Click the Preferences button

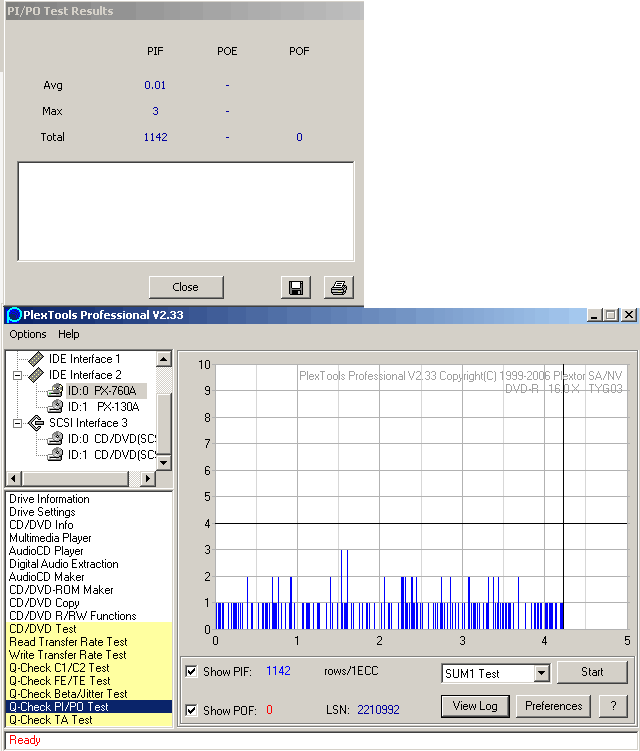point(553,706)
